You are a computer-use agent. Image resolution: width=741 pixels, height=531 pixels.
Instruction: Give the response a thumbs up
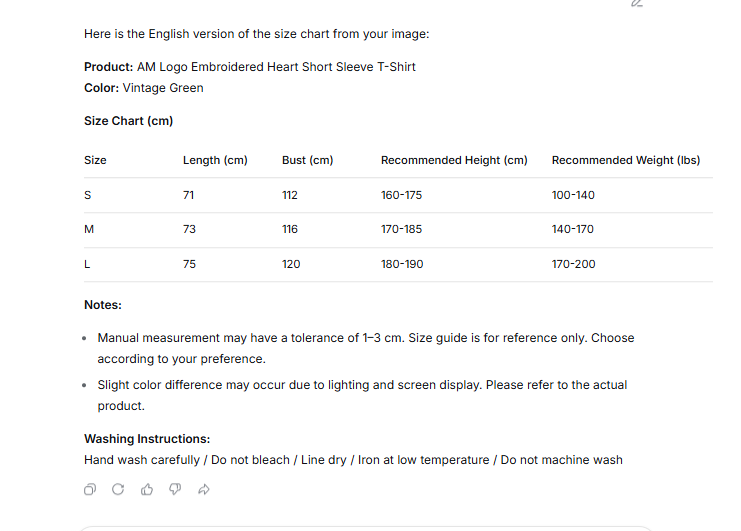(x=147, y=489)
